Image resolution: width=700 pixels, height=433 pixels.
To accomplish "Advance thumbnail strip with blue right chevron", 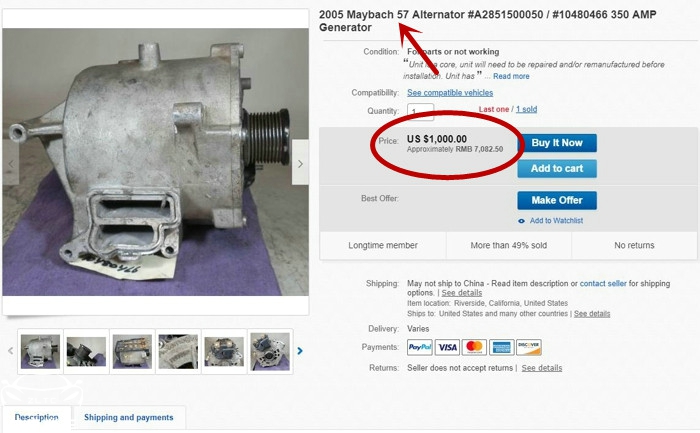I will (x=300, y=351).
